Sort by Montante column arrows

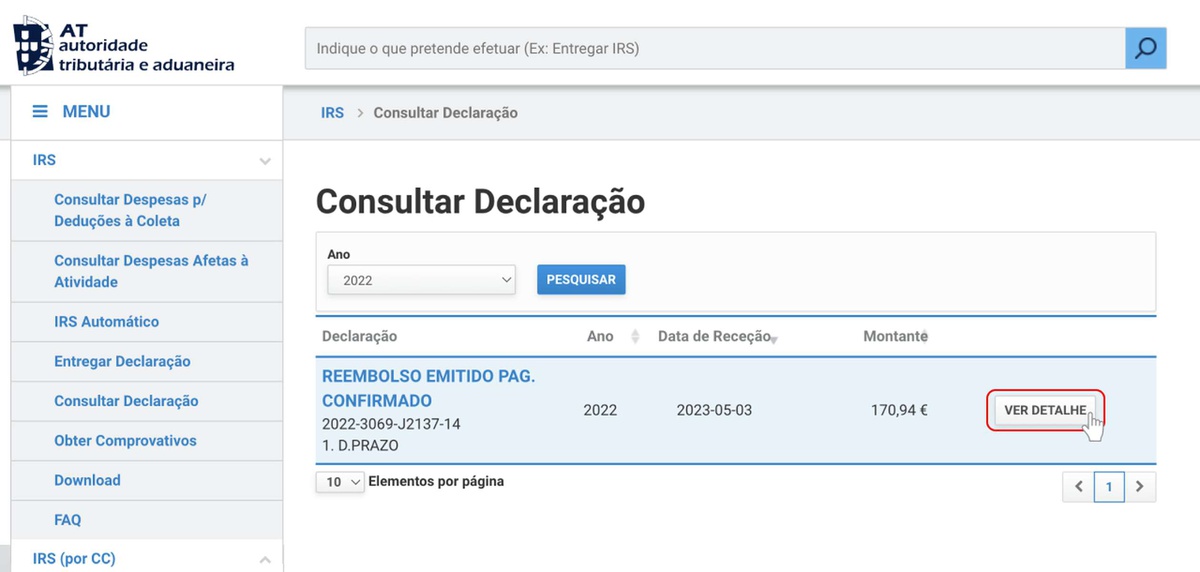[927, 337]
